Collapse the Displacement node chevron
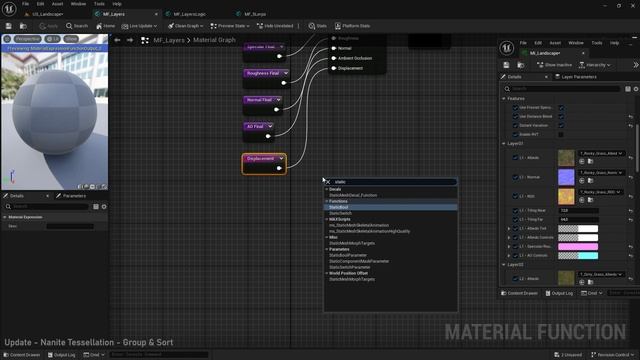 pos(281,159)
